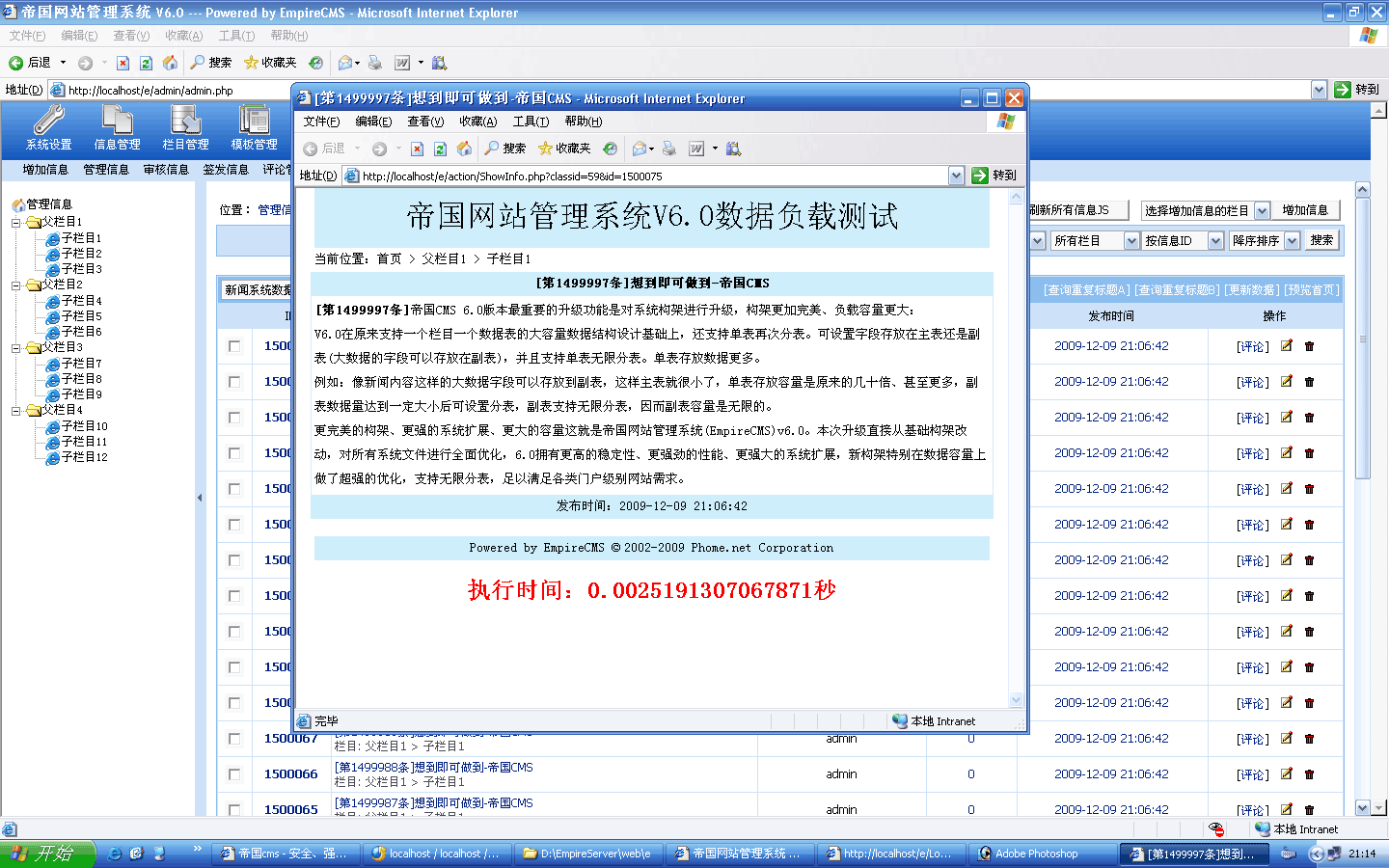The image size is (1389, 868).
Task: Click the 信息管理 toolbar icon
Action: (117, 127)
